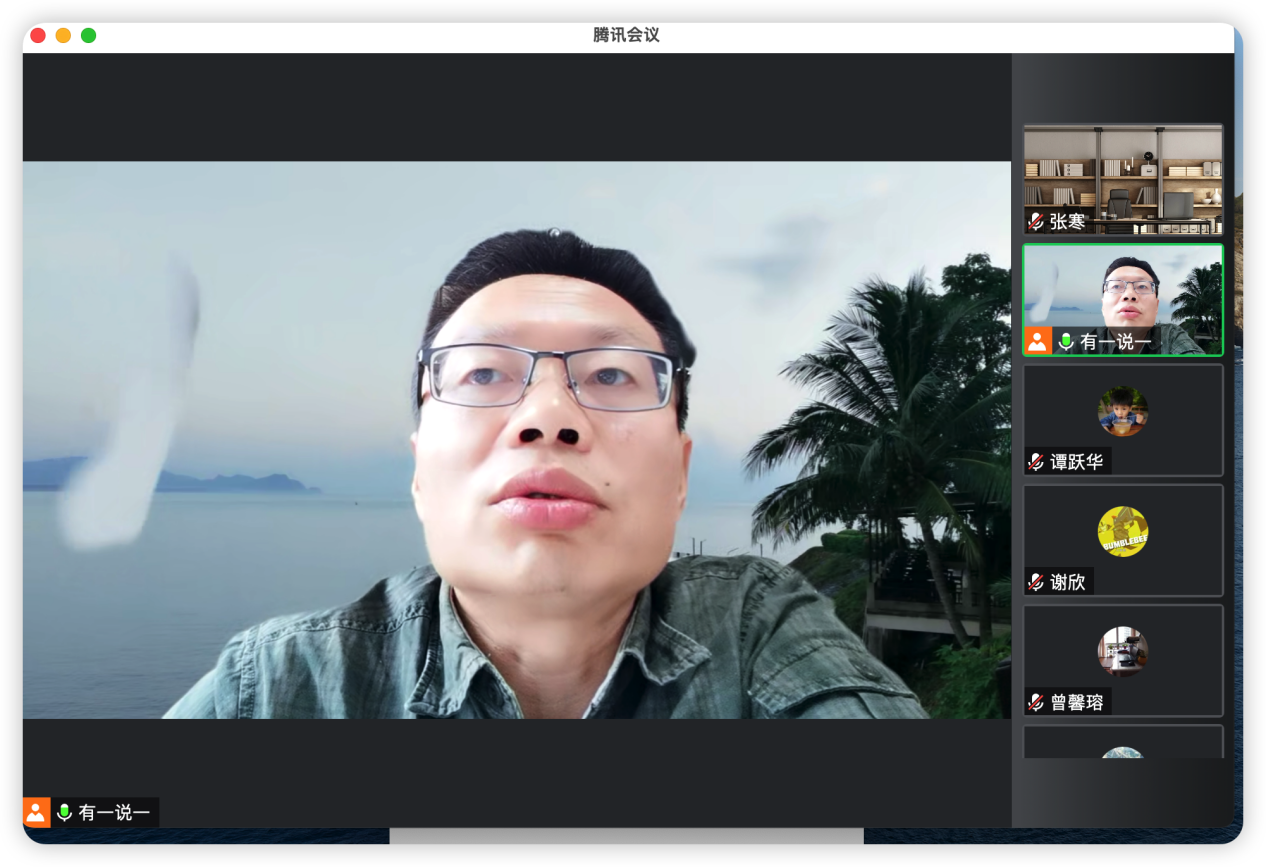Click the green full-screen window button
1266x867 pixels.
(89, 36)
